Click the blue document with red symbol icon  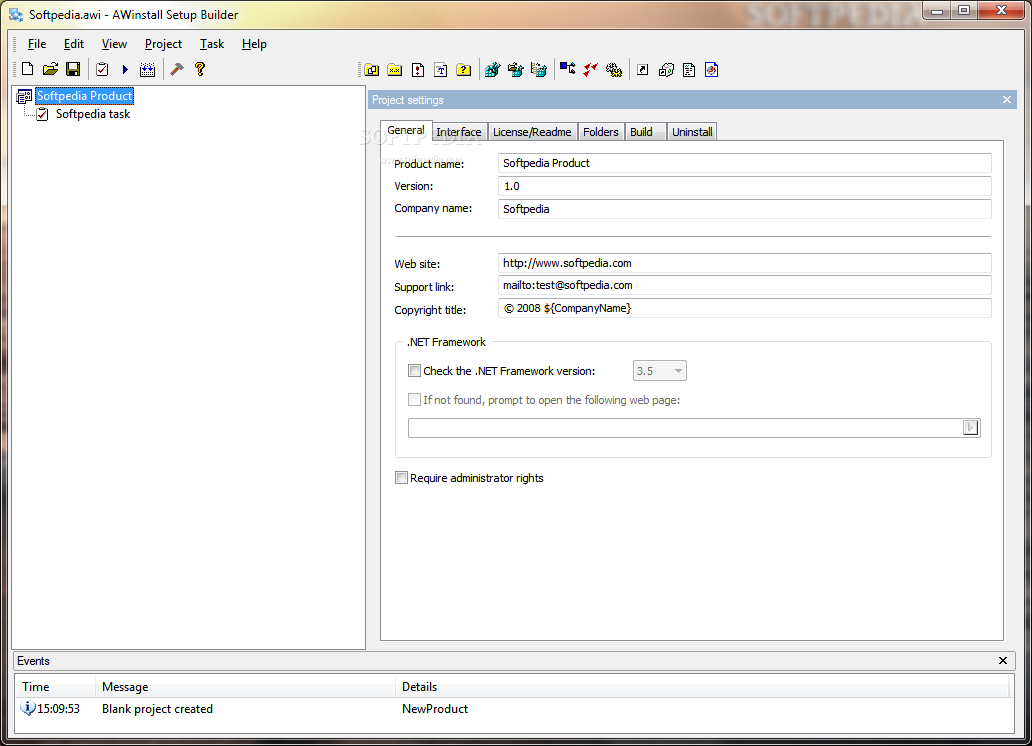point(711,70)
